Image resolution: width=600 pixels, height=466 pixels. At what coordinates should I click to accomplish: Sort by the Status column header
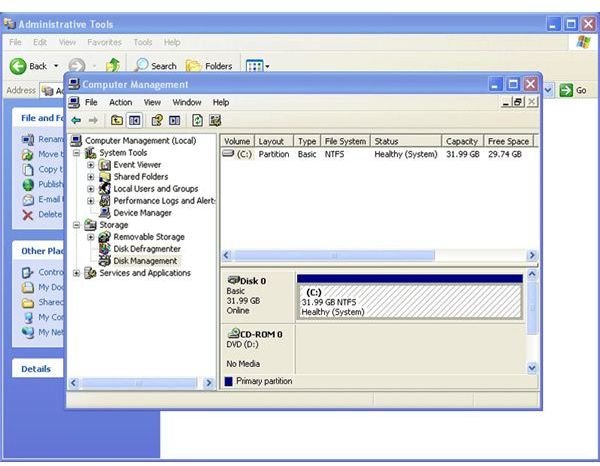(406, 141)
